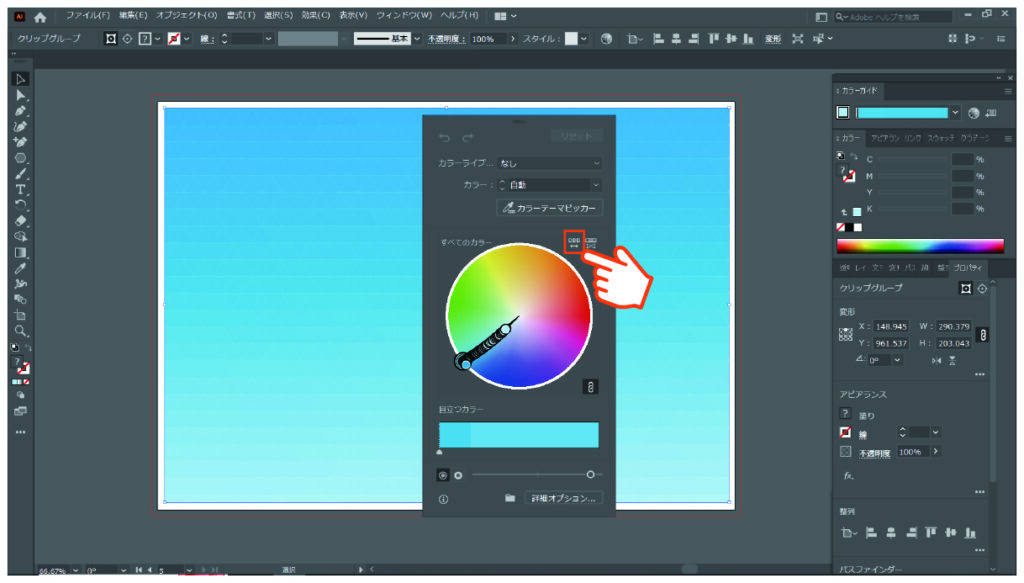Open the ファイル(F) menu
The height and width of the screenshot is (583, 1024).
point(88,16)
